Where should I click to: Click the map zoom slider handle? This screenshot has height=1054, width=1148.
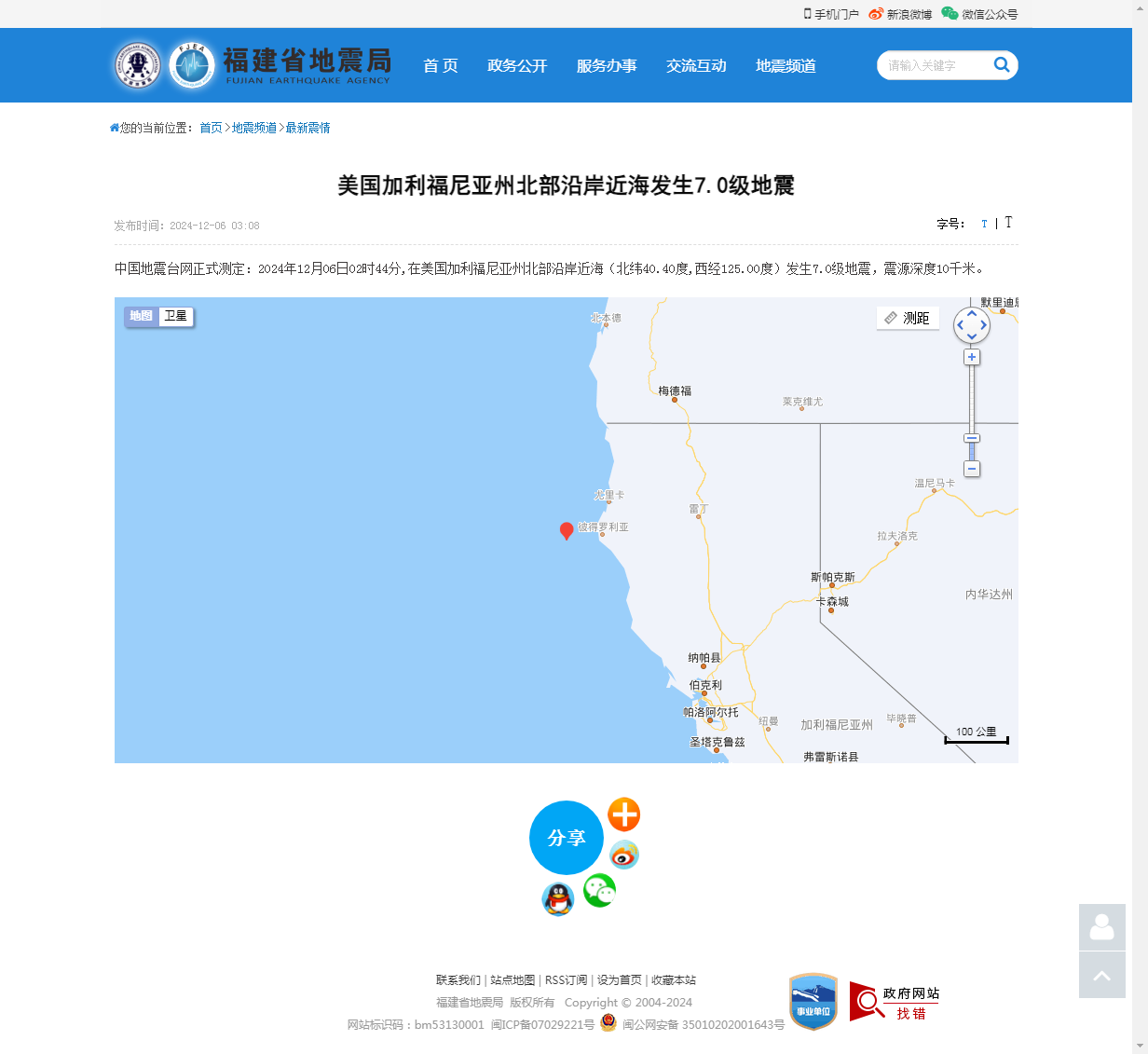pyautogui.click(x=972, y=438)
